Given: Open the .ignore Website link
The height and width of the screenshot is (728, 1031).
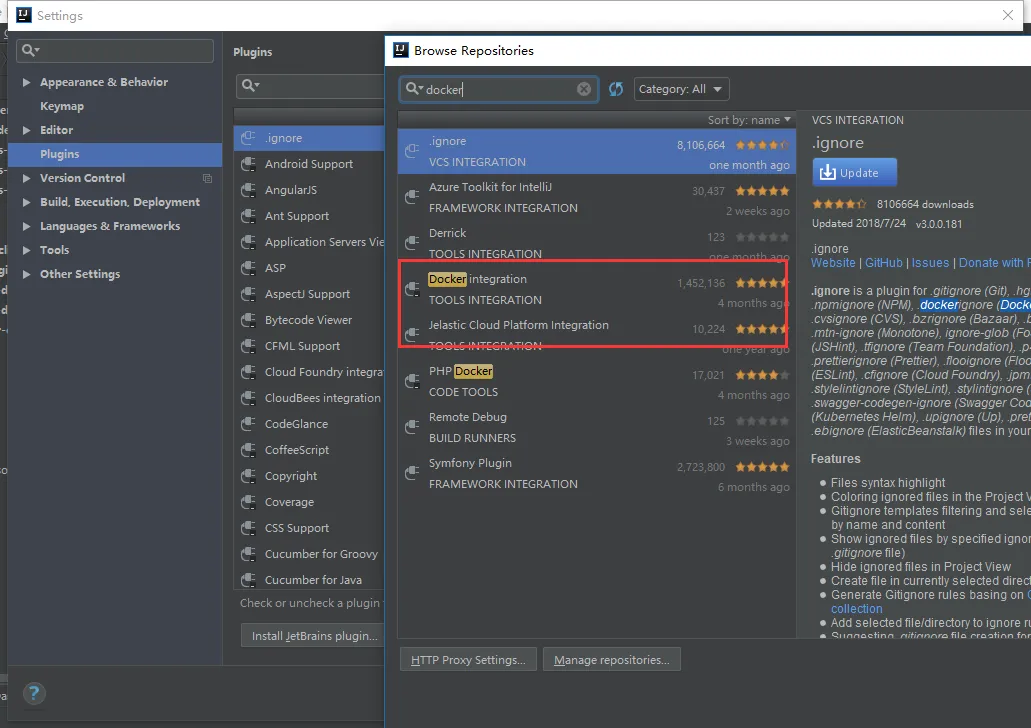Looking at the screenshot, I should pos(833,262).
